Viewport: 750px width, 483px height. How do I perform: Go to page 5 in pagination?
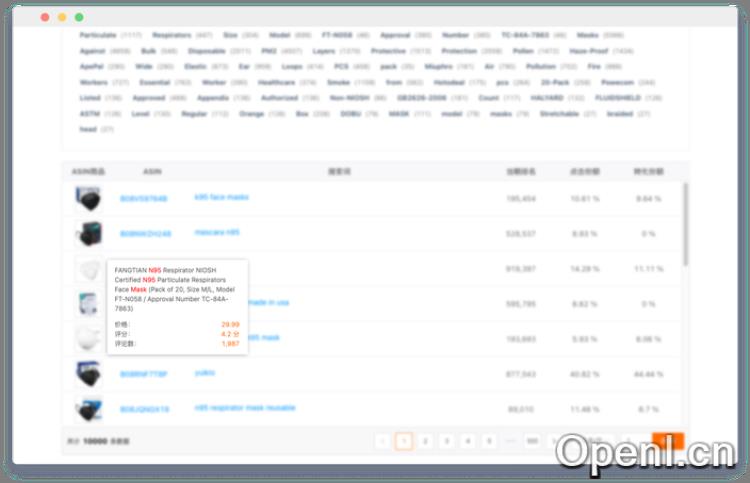coord(488,441)
